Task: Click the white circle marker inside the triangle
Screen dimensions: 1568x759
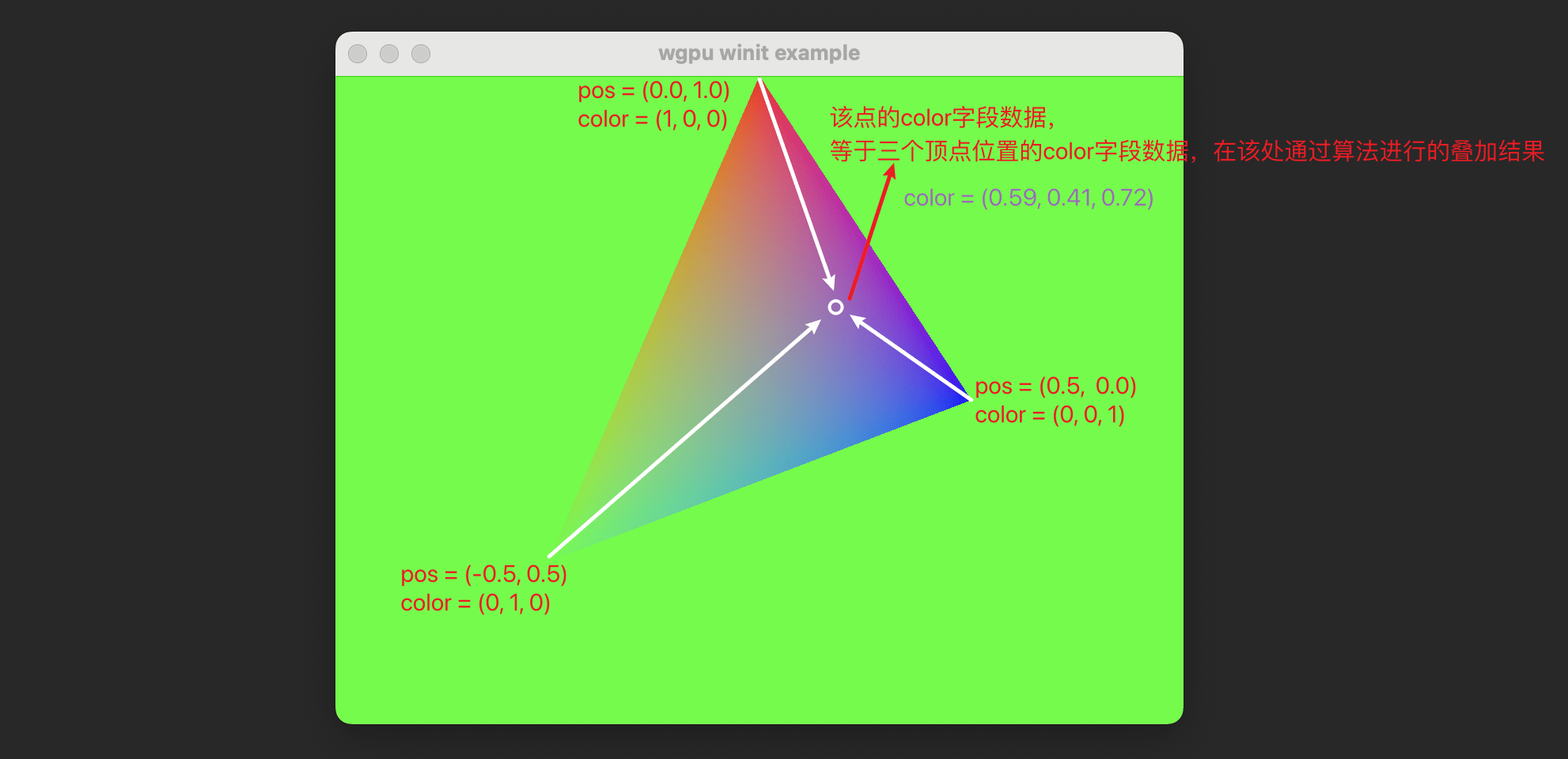Action: coord(835,307)
